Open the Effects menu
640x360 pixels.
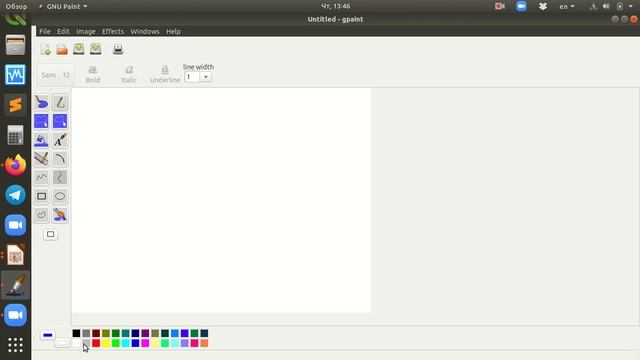tap(113, 31)
